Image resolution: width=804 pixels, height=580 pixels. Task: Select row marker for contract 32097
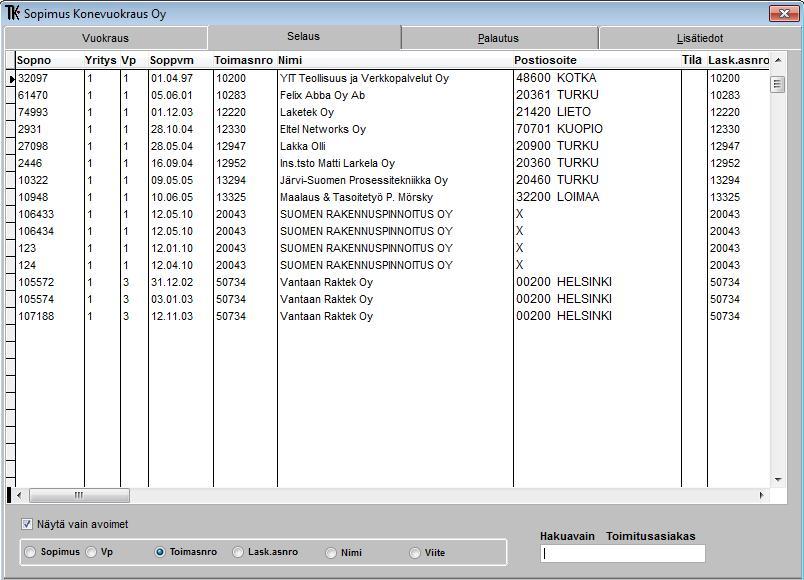click(x=10, y=78)
